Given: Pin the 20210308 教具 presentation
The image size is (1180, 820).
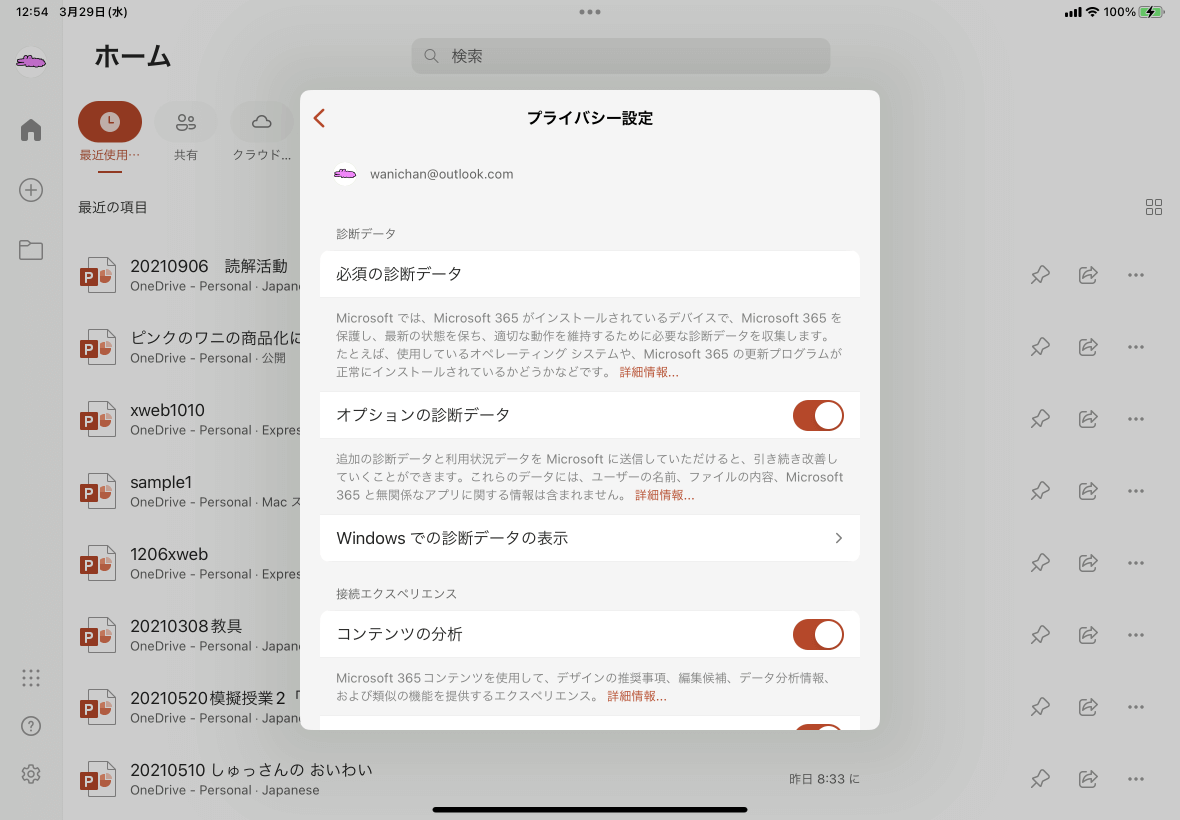Looking at the screenshot, I should point(1040,635).
